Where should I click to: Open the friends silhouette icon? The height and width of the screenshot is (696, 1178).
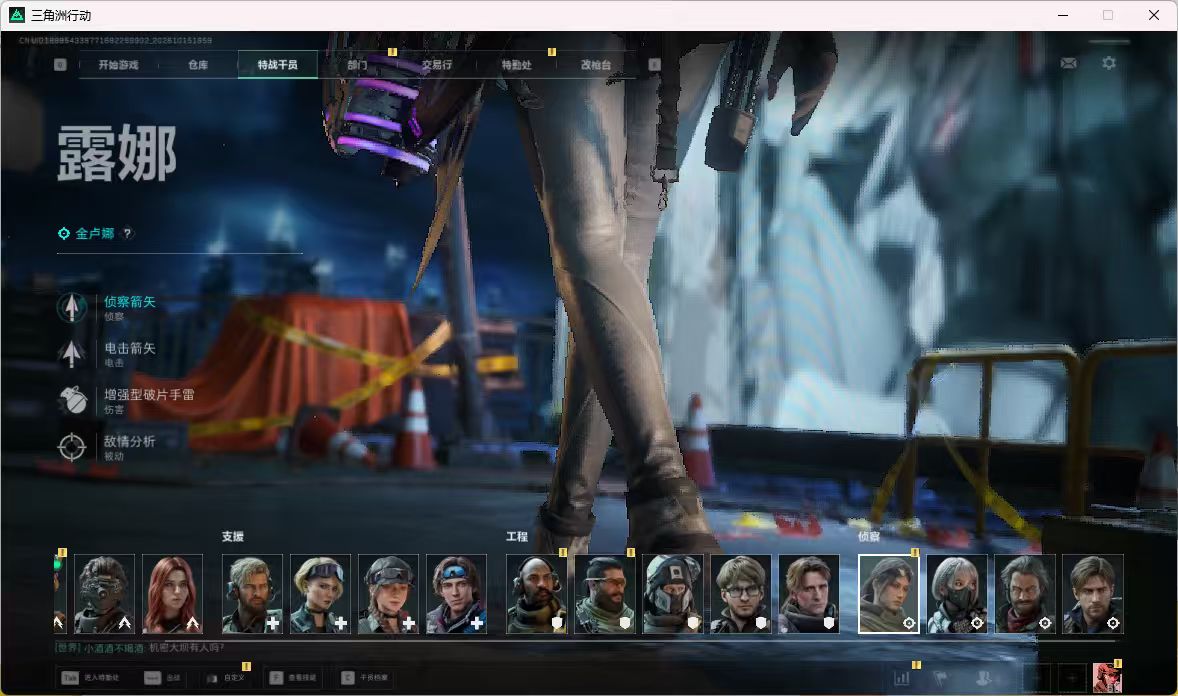click(983, 678)
